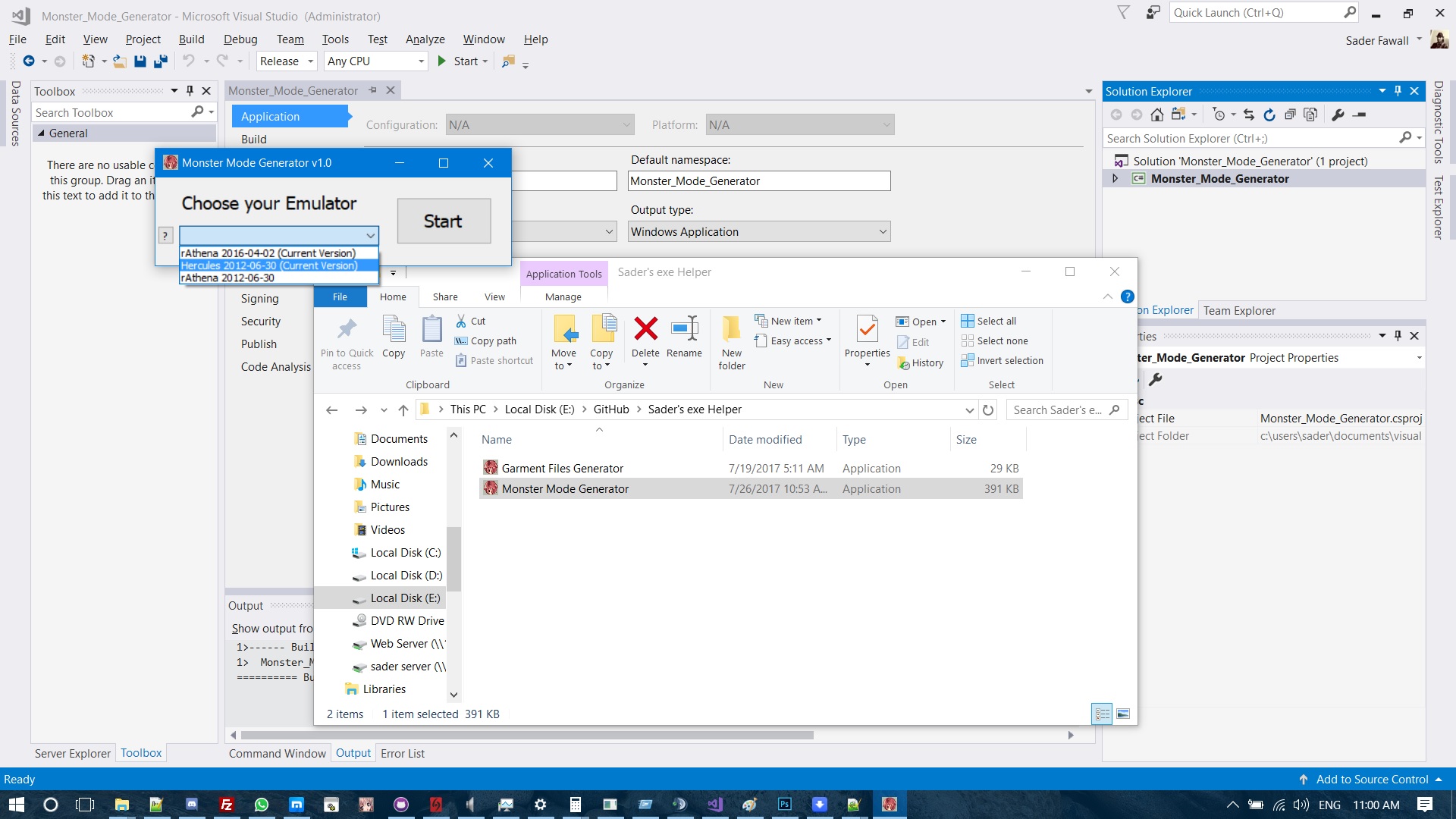Open the Output type combo box
The width and height of the screenshot is (1456, 819).
point(759,232)
